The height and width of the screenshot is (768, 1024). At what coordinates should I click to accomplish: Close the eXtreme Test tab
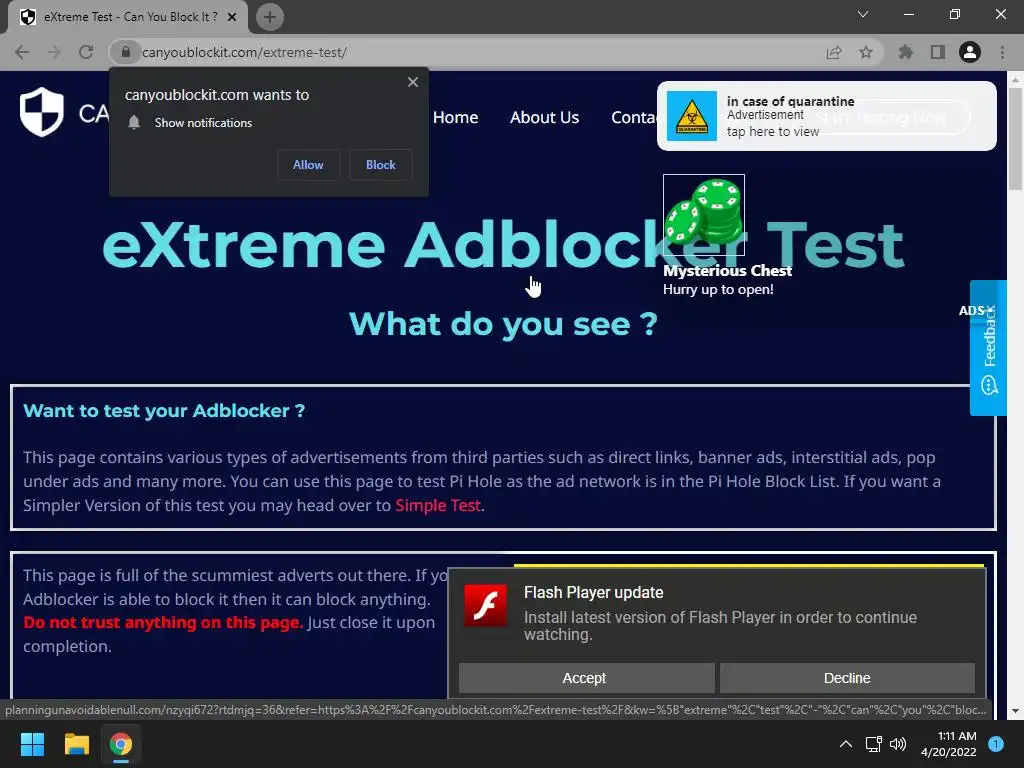coord(232,17)
